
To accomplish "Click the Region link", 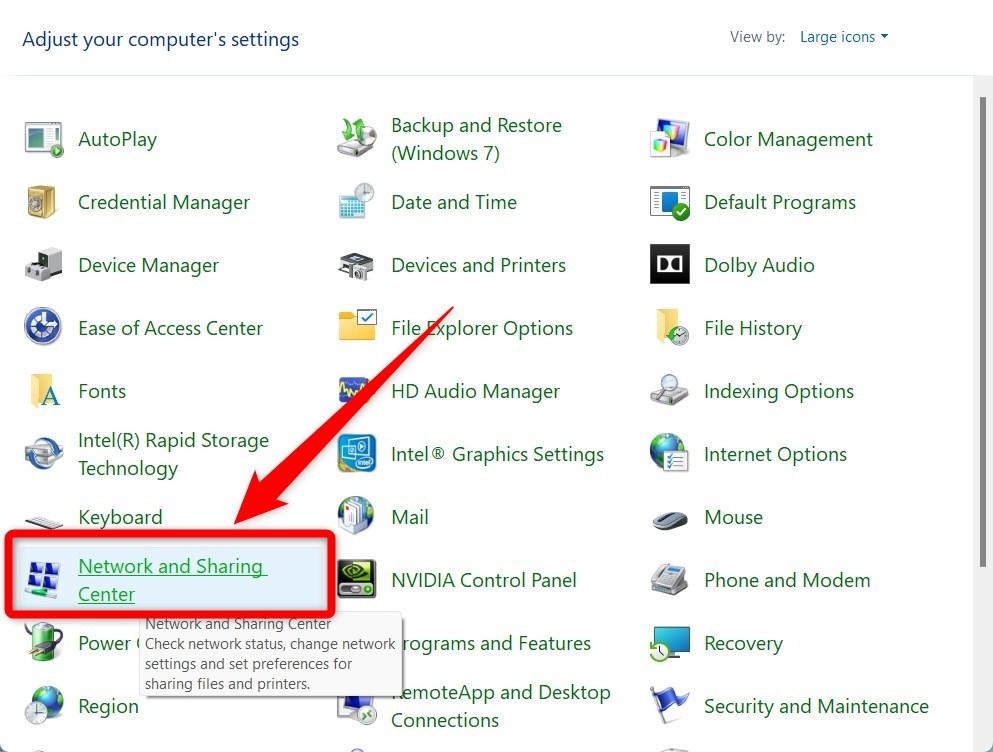I will click(108, 706).
